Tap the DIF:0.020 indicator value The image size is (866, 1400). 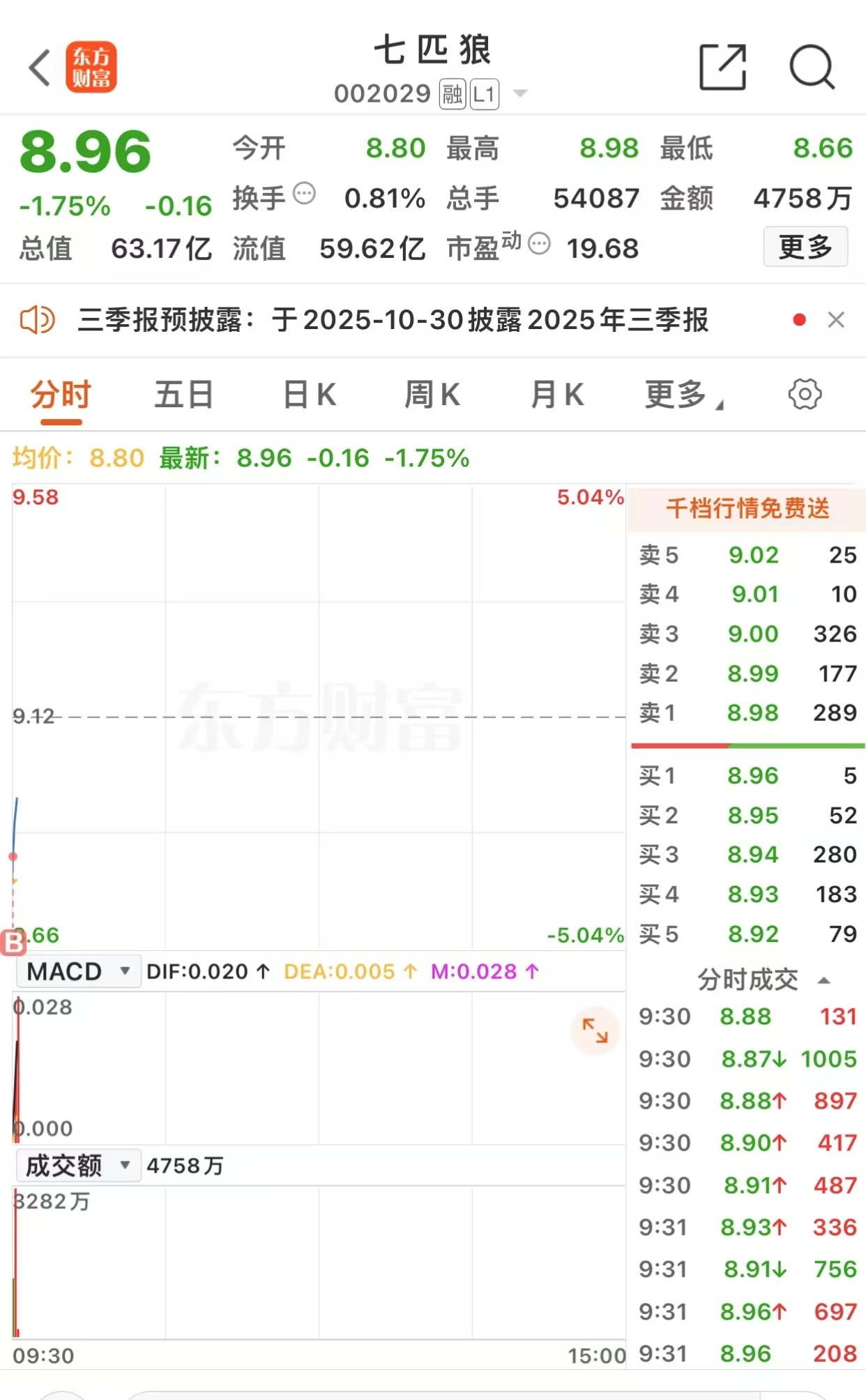[208, 971]
